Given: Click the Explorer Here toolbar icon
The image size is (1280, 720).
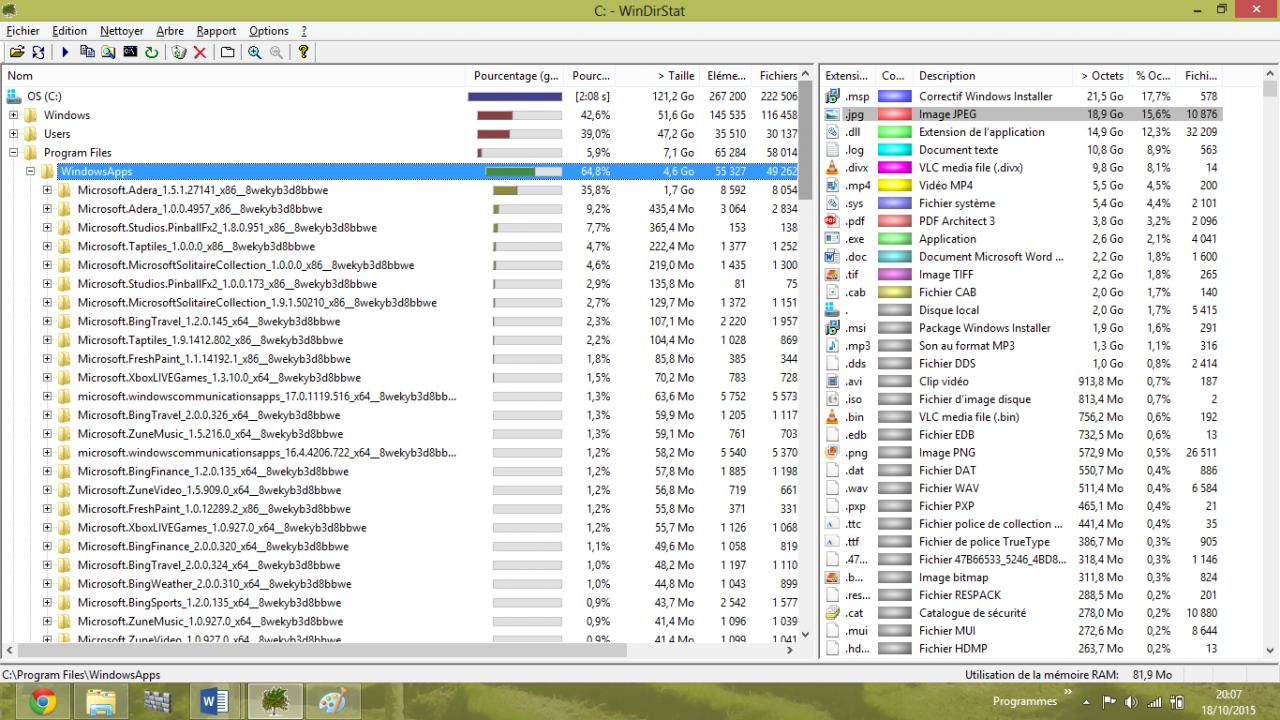Looking at the screenshot, I should click(x=108, y=52).
